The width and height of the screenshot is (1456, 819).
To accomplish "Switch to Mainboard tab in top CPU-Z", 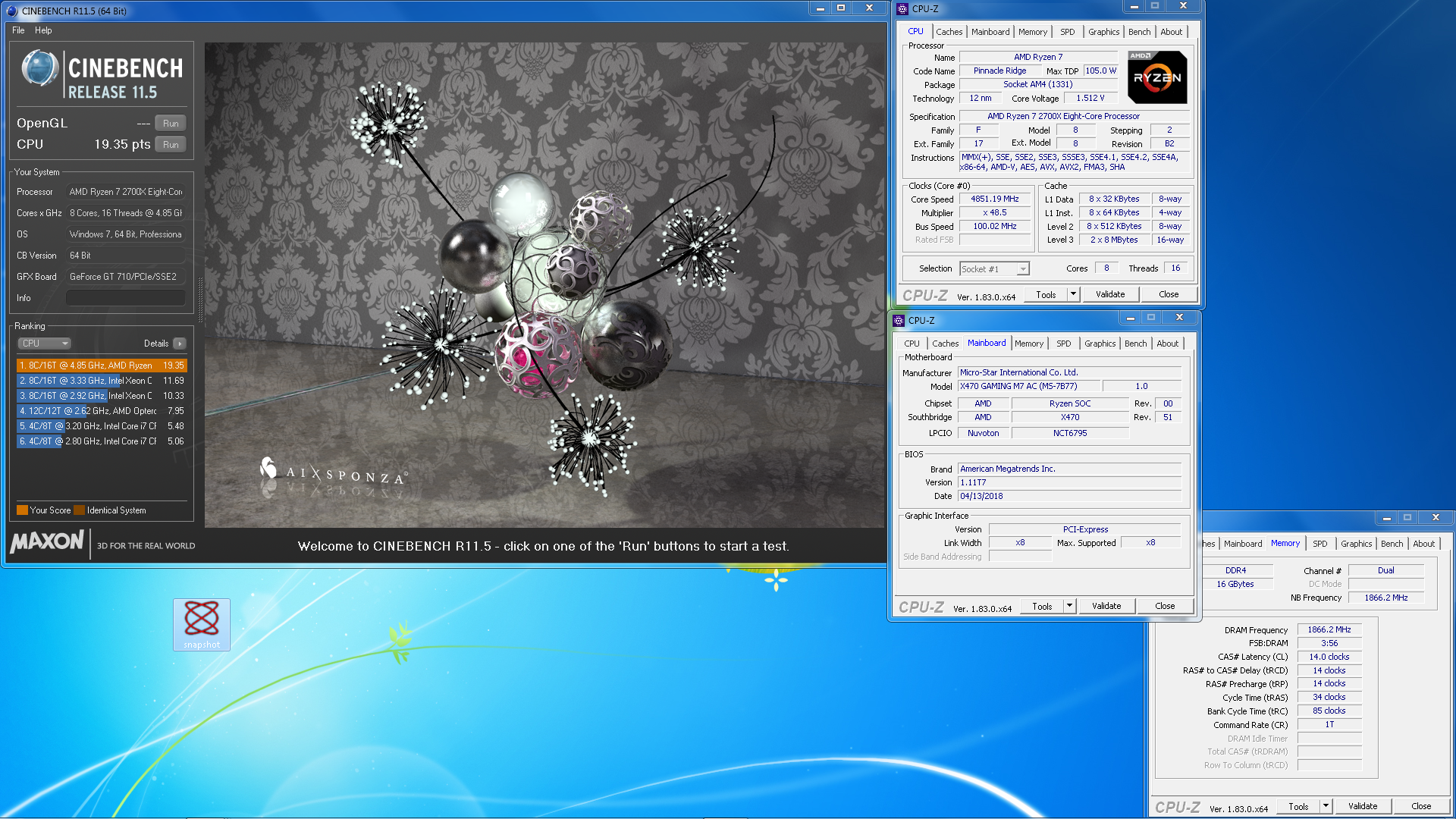I will (990, 32).
